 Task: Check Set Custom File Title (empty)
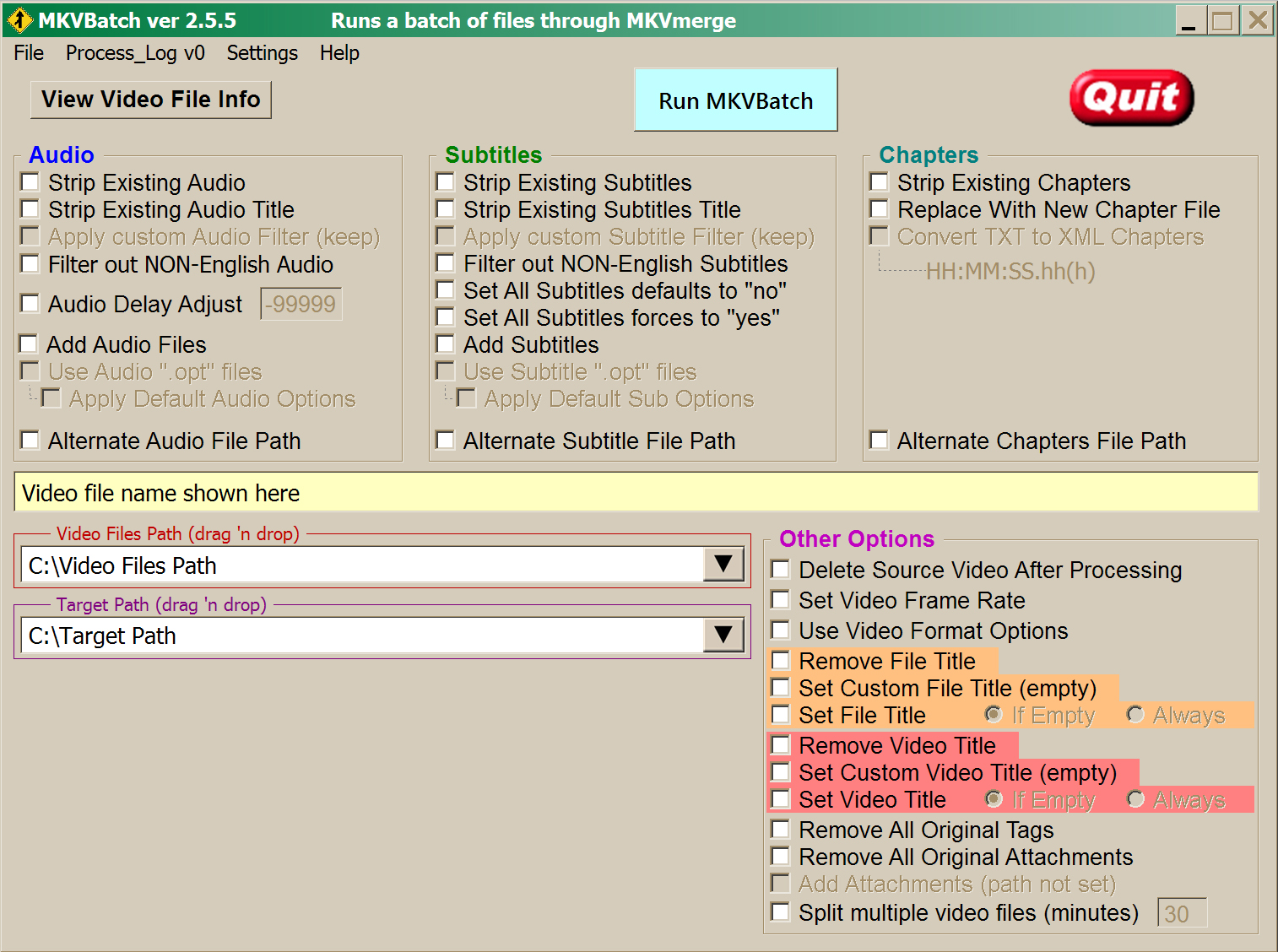pyautogui.click(x=782, y=688)
